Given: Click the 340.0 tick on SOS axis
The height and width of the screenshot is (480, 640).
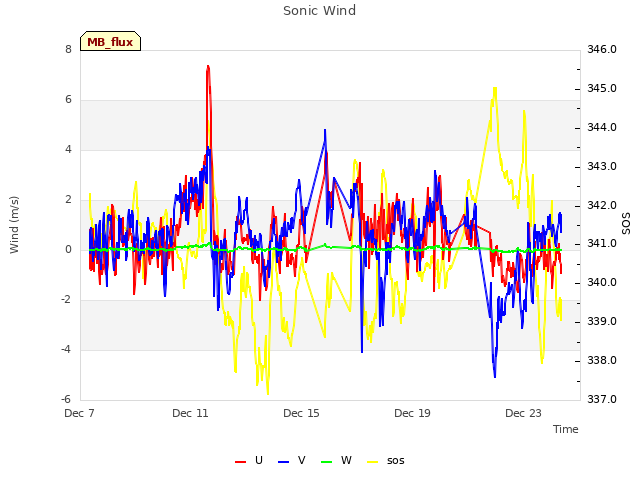Looking at the screenshot, I should [602, 282].
